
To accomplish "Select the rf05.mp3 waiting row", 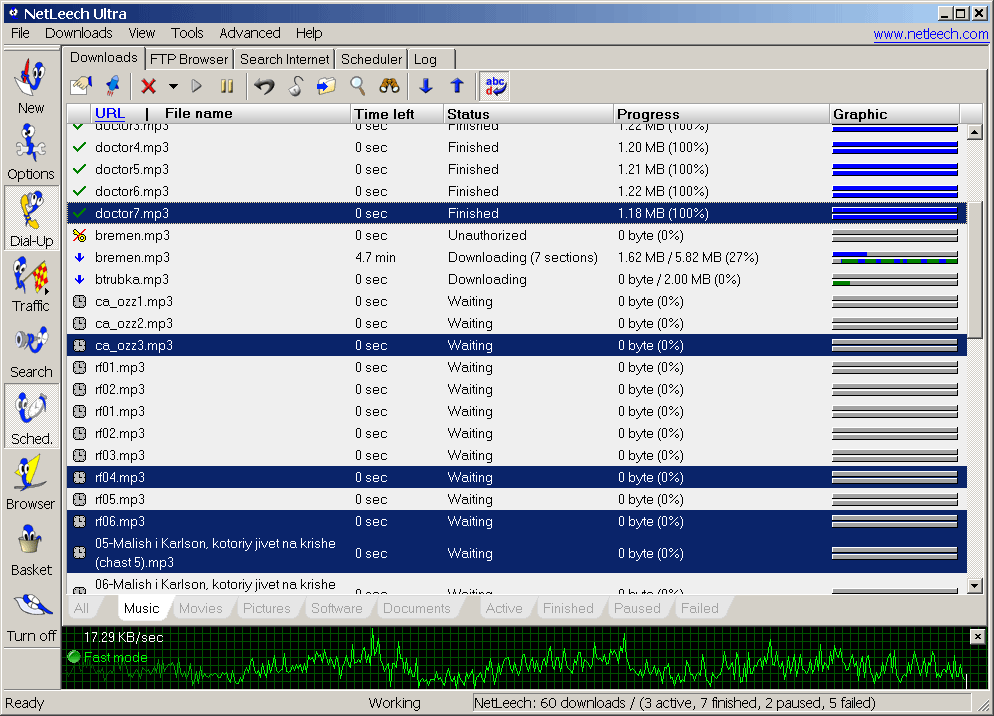I will 517,499.
